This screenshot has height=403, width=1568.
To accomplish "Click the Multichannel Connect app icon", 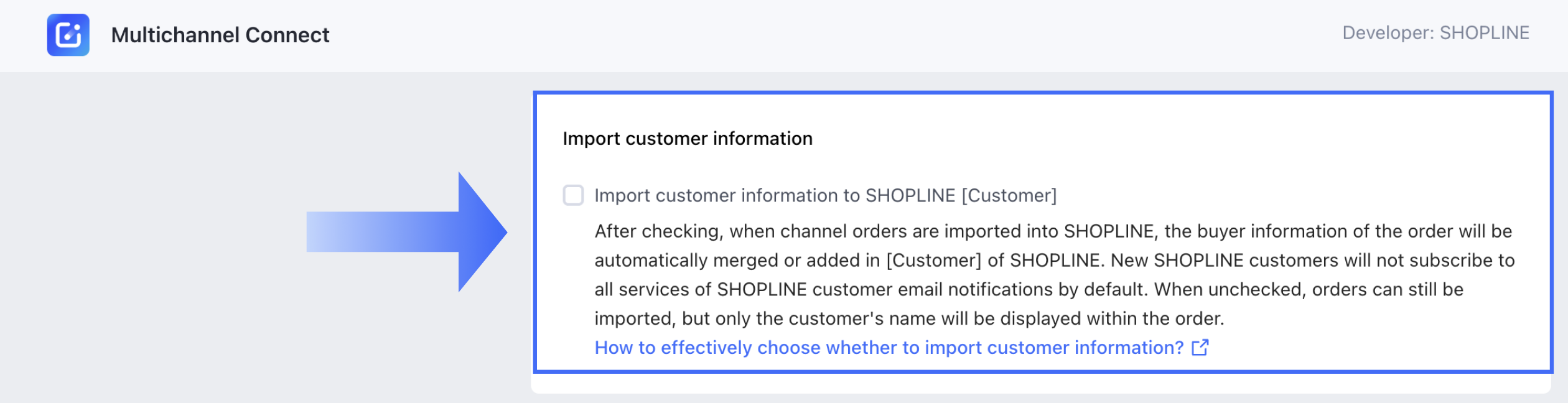I will (x=68, y=35).
